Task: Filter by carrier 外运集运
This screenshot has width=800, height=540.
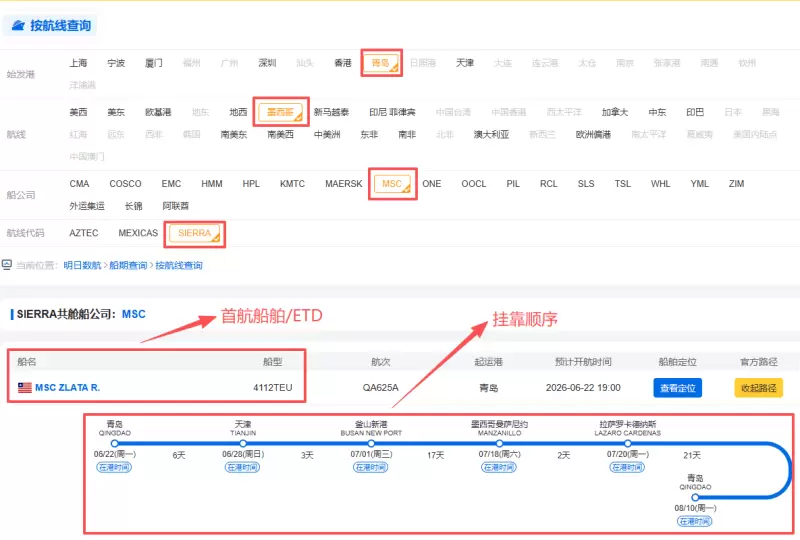Action: pyautogui.click(x=87, y=206)
